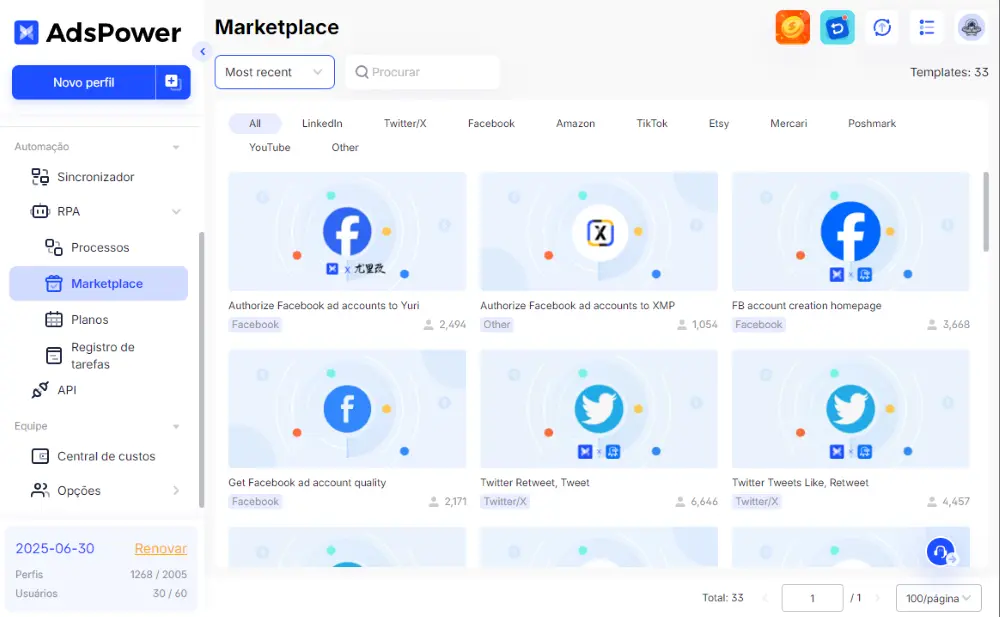Viewport: 1000px width, 617px height.
Task: Filter templates by Twitter/X tab
Action: point(405,123)
